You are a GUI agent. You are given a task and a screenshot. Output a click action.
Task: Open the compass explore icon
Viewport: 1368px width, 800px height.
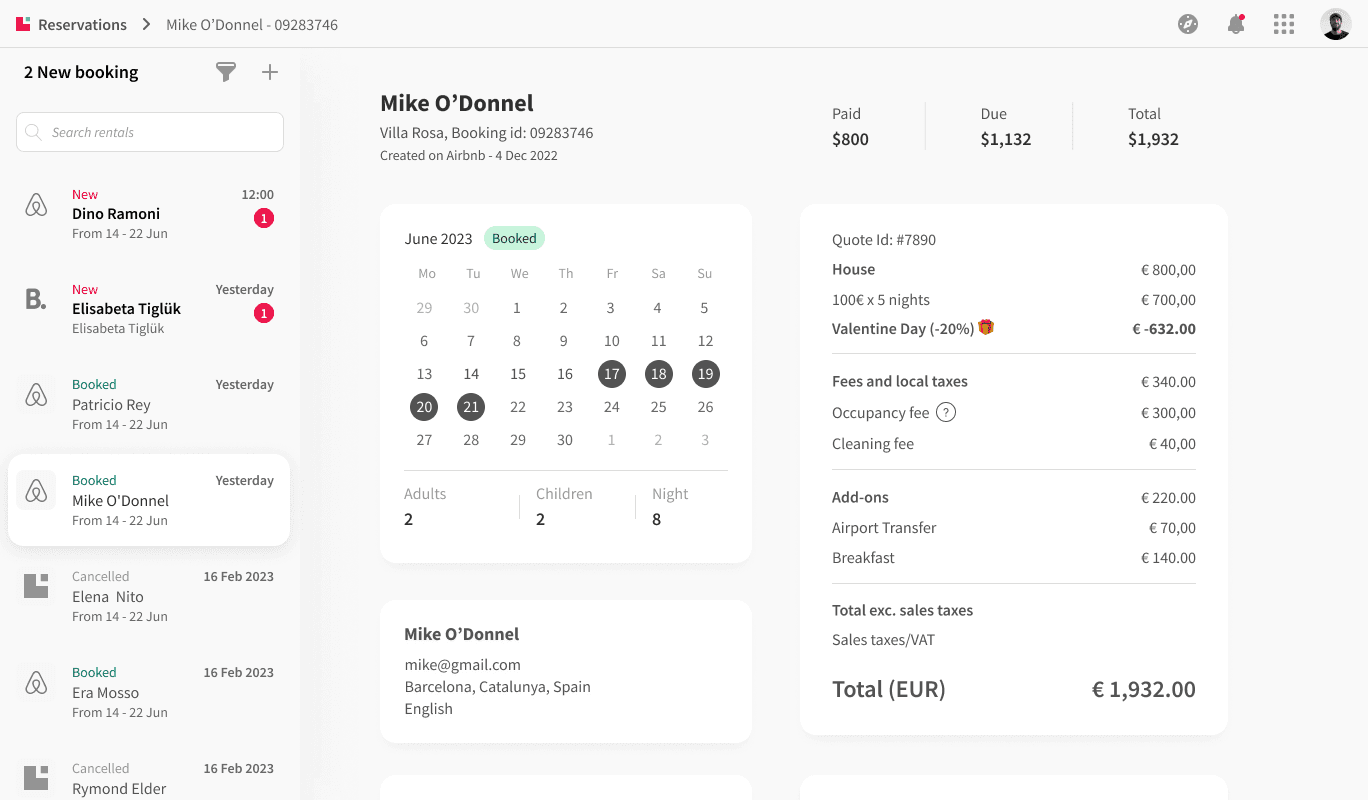(1188, 24)
